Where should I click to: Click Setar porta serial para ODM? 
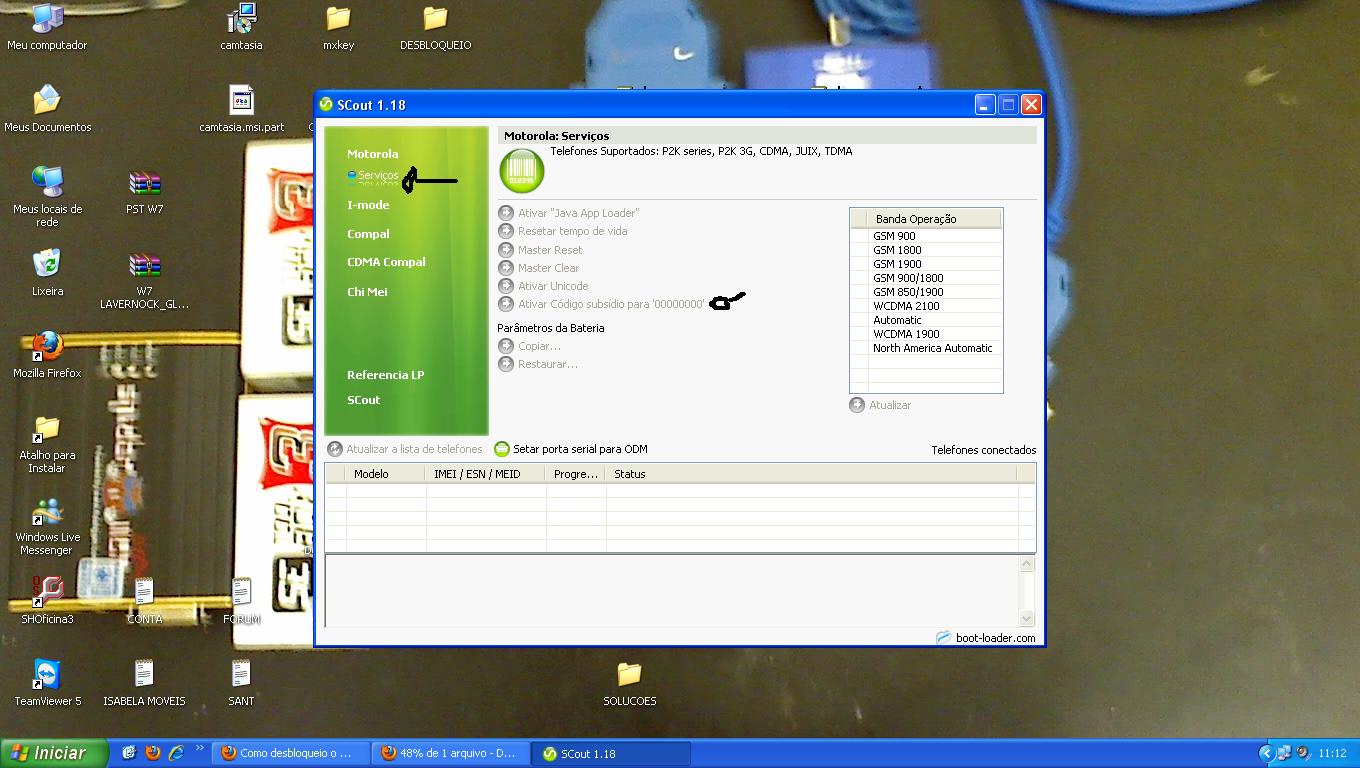[x=580, y=449]
